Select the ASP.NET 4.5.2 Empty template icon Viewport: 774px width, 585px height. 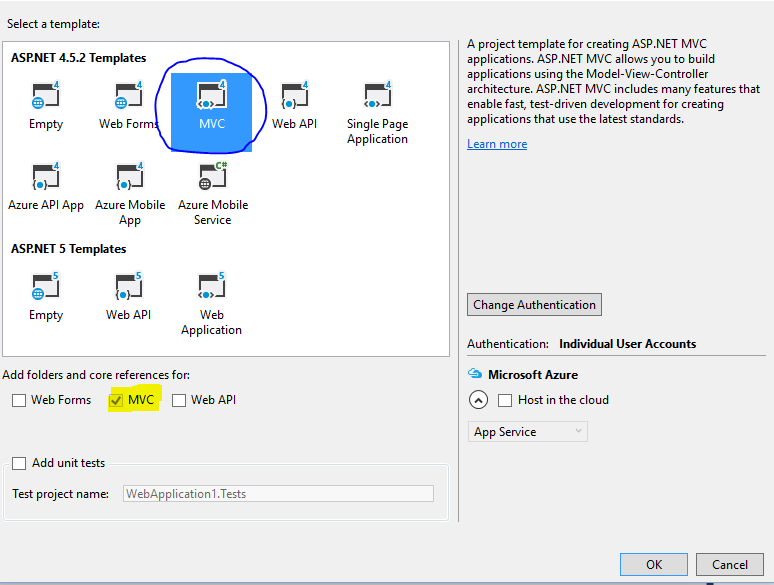(x=45, y=95)
